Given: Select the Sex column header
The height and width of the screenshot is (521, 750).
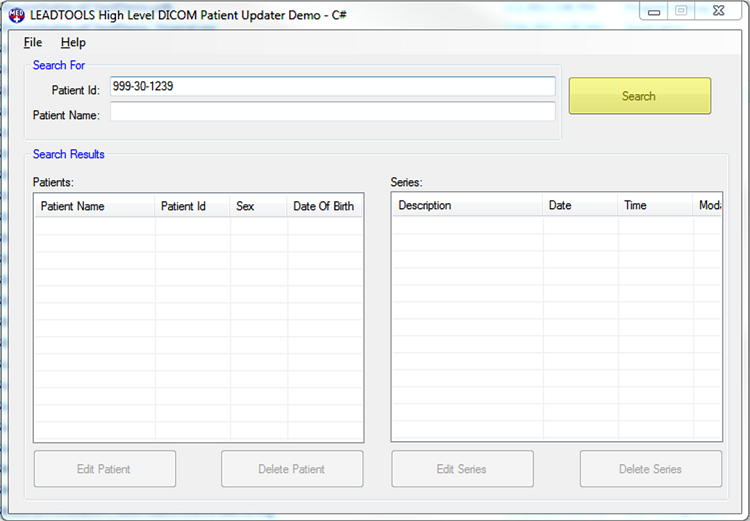Looking at the screenshot, I should [x=258, y=206].
